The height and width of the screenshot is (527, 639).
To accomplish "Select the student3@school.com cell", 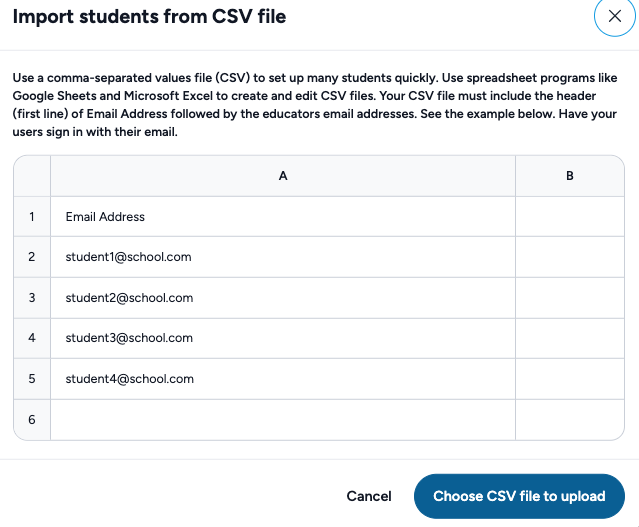I will point(283,338).
